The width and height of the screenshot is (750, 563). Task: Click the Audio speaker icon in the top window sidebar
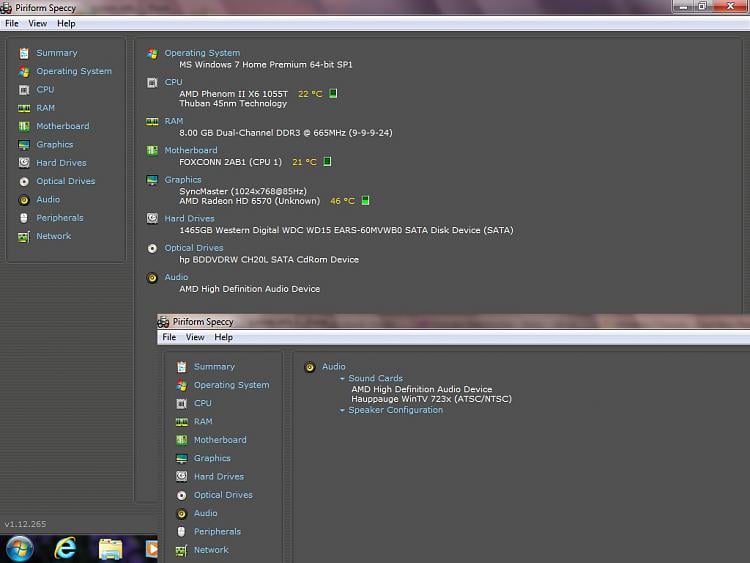(x=24, y=200)
